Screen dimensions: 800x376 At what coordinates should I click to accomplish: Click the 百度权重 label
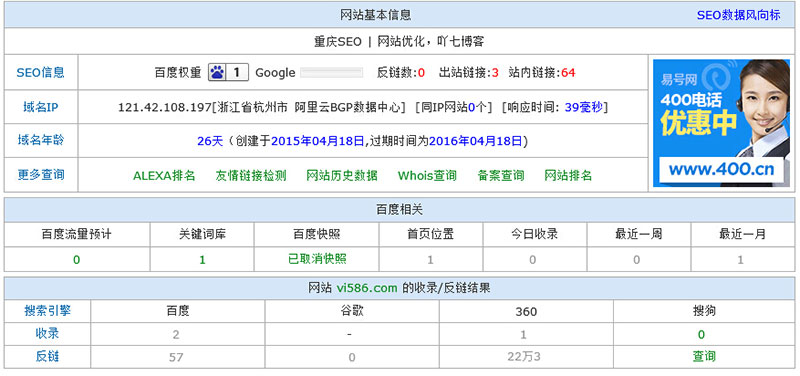[x=178, y=72]
